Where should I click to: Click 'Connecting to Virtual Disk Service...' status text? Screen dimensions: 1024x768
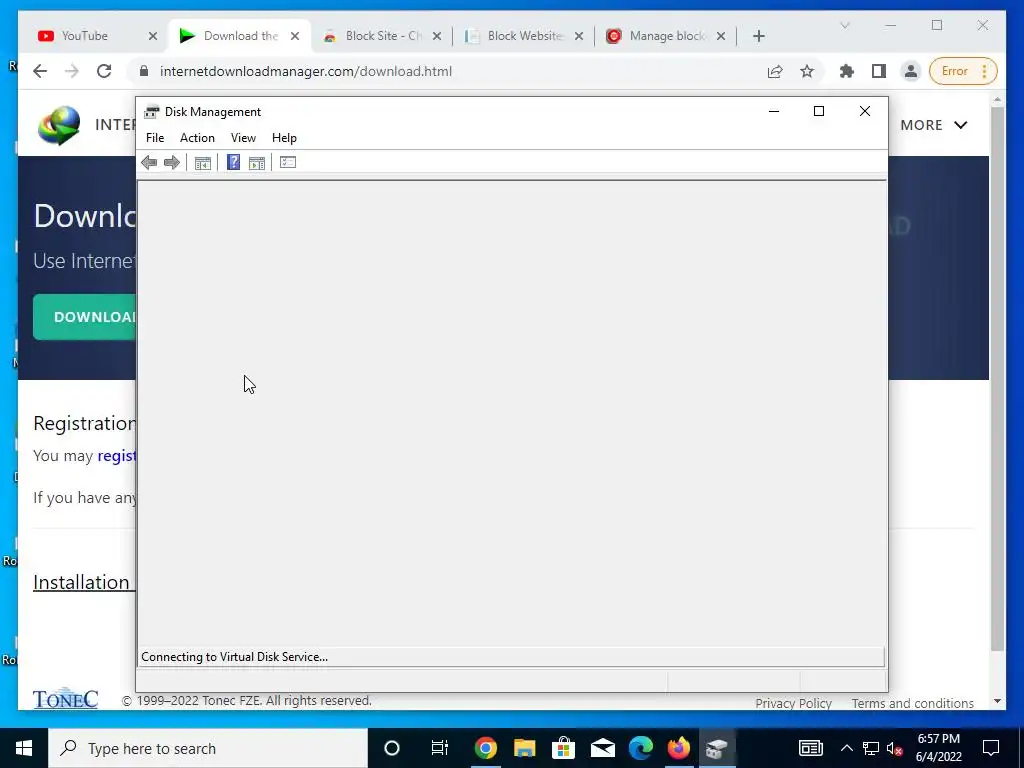[234, 657]
